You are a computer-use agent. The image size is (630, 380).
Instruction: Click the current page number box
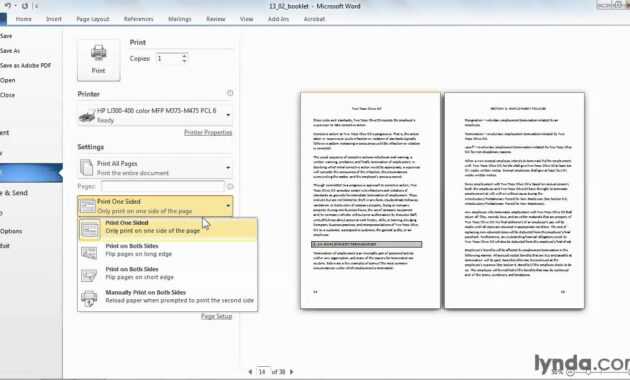click(262, 372)
